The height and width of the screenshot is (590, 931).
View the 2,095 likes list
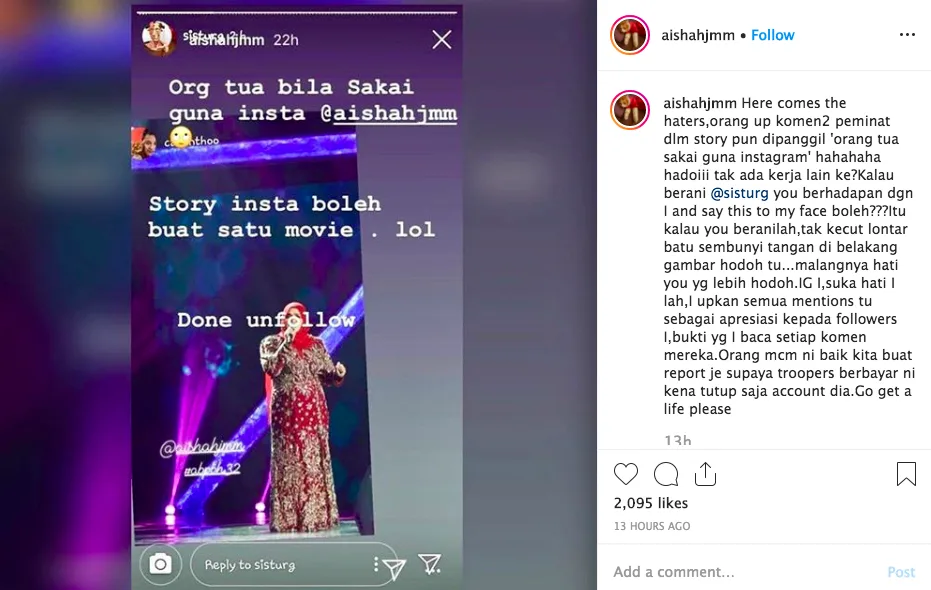tap(651, 503)
